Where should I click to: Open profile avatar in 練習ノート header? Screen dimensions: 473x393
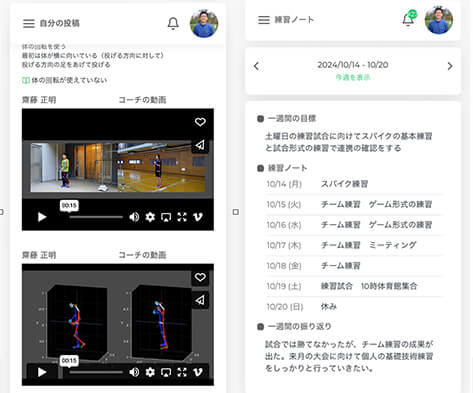tap(439, 20)
